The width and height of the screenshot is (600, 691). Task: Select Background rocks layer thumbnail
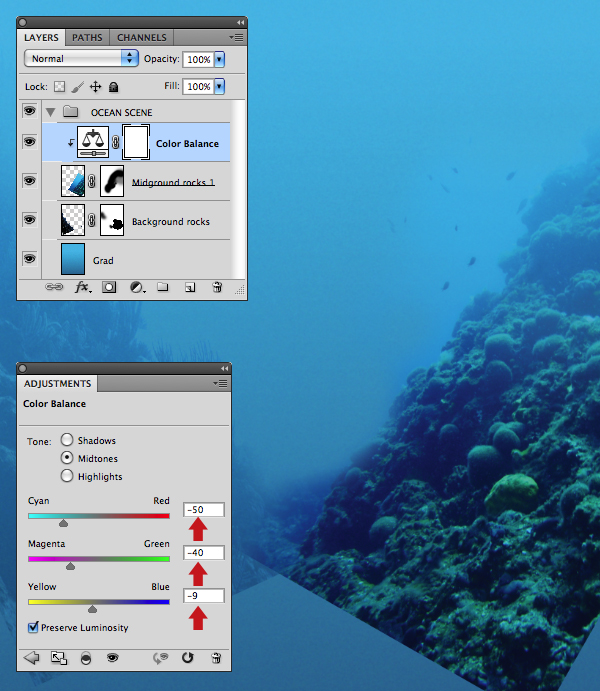tap(73, 219)
